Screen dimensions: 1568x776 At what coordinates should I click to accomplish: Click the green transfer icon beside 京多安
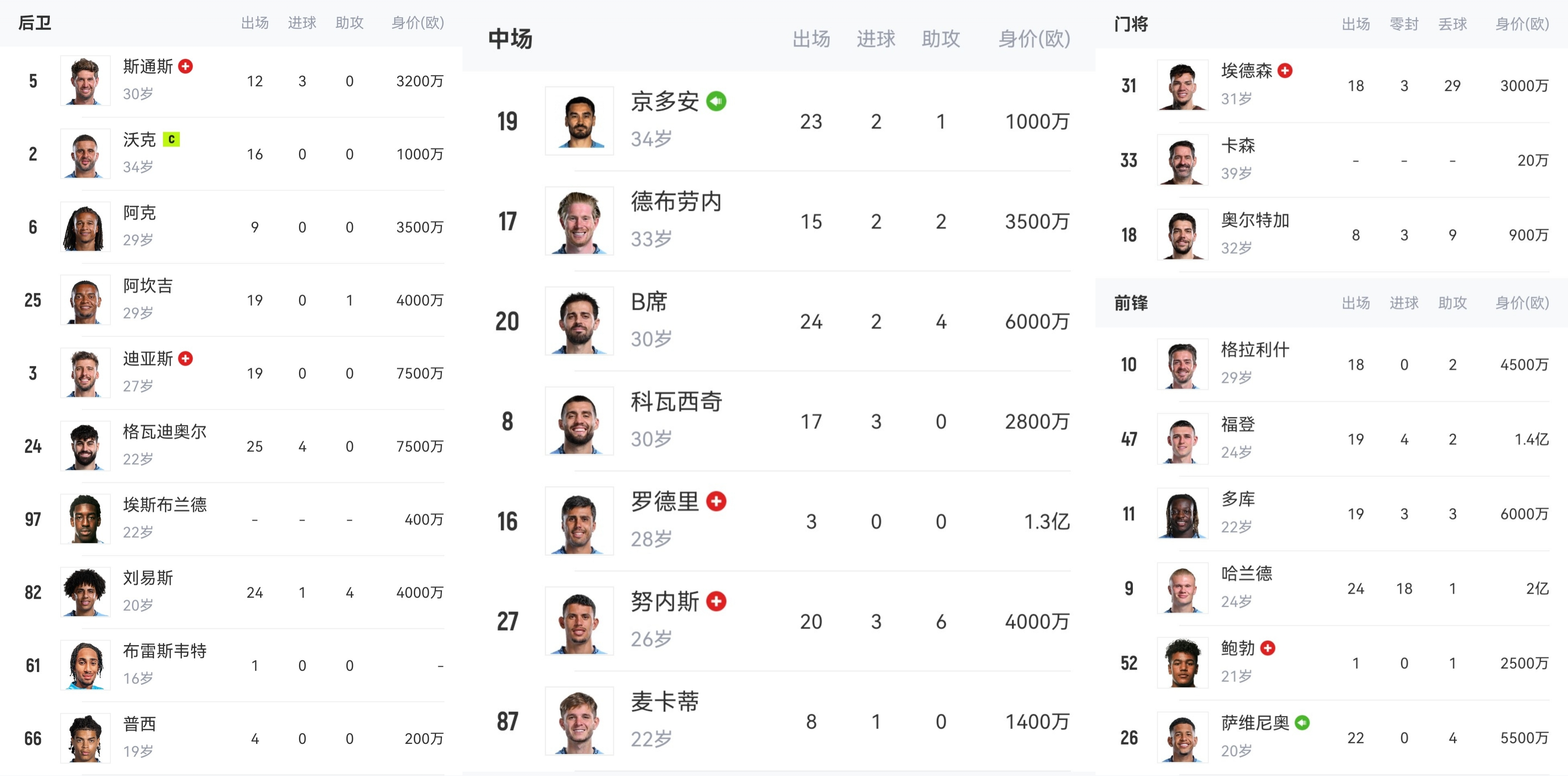(x=716, y=101)
